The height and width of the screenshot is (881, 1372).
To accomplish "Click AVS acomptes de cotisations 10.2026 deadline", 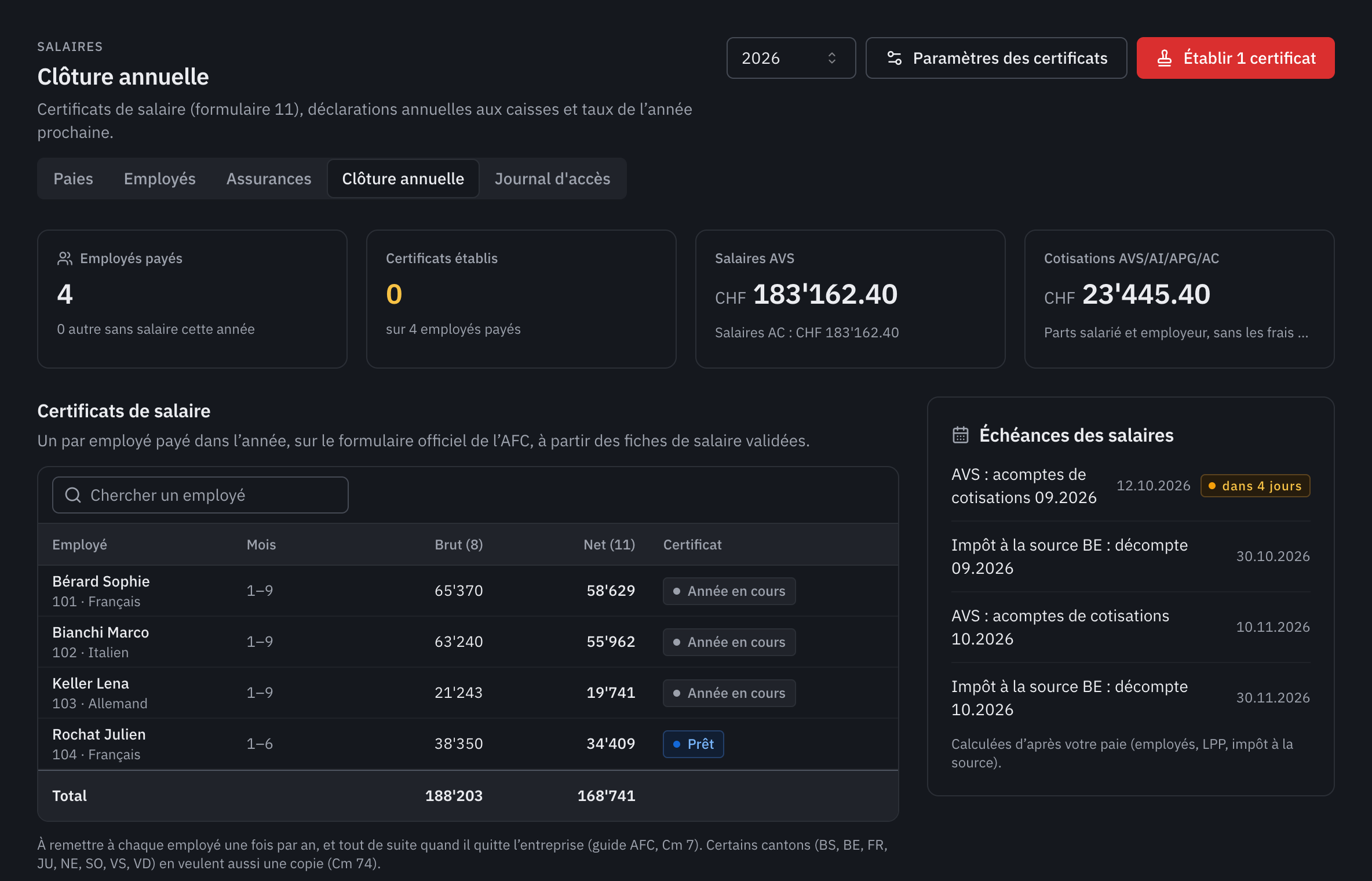I will pyautogui.click(x=1131, y=627).
